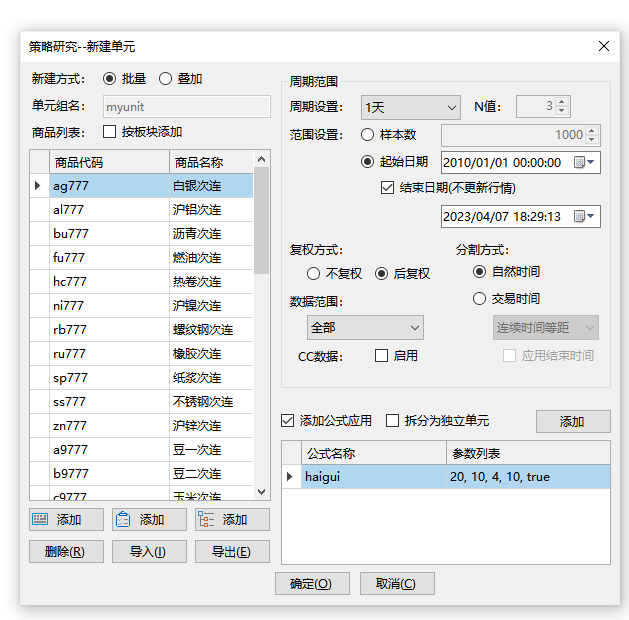Image resolution: width=629 pixels, height=620 pixels.
Task: Select the 不复权 radio button
Action: pos(314,273)
